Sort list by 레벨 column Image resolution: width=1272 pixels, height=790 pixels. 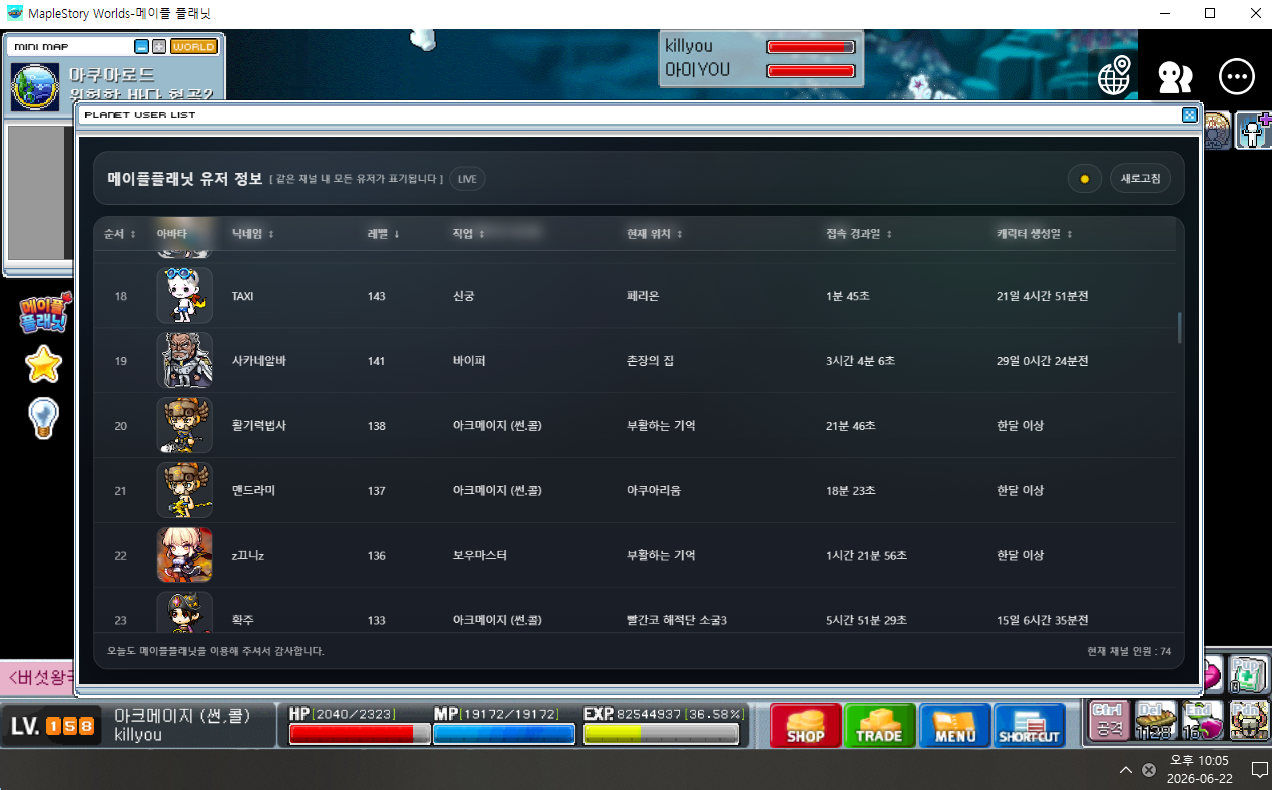tap(383, 234)
